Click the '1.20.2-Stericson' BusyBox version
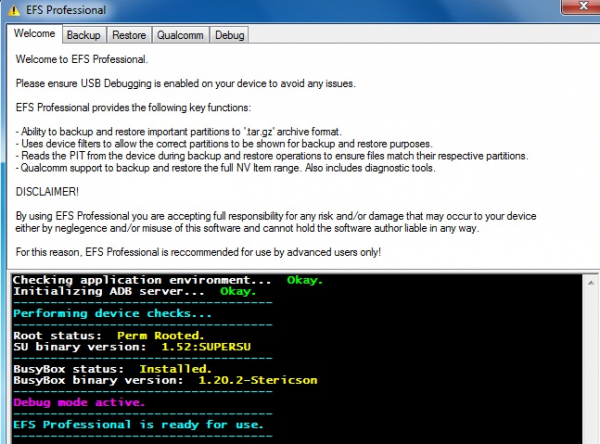The width and height of the screenshot is (600, 444). click(258, 380)
